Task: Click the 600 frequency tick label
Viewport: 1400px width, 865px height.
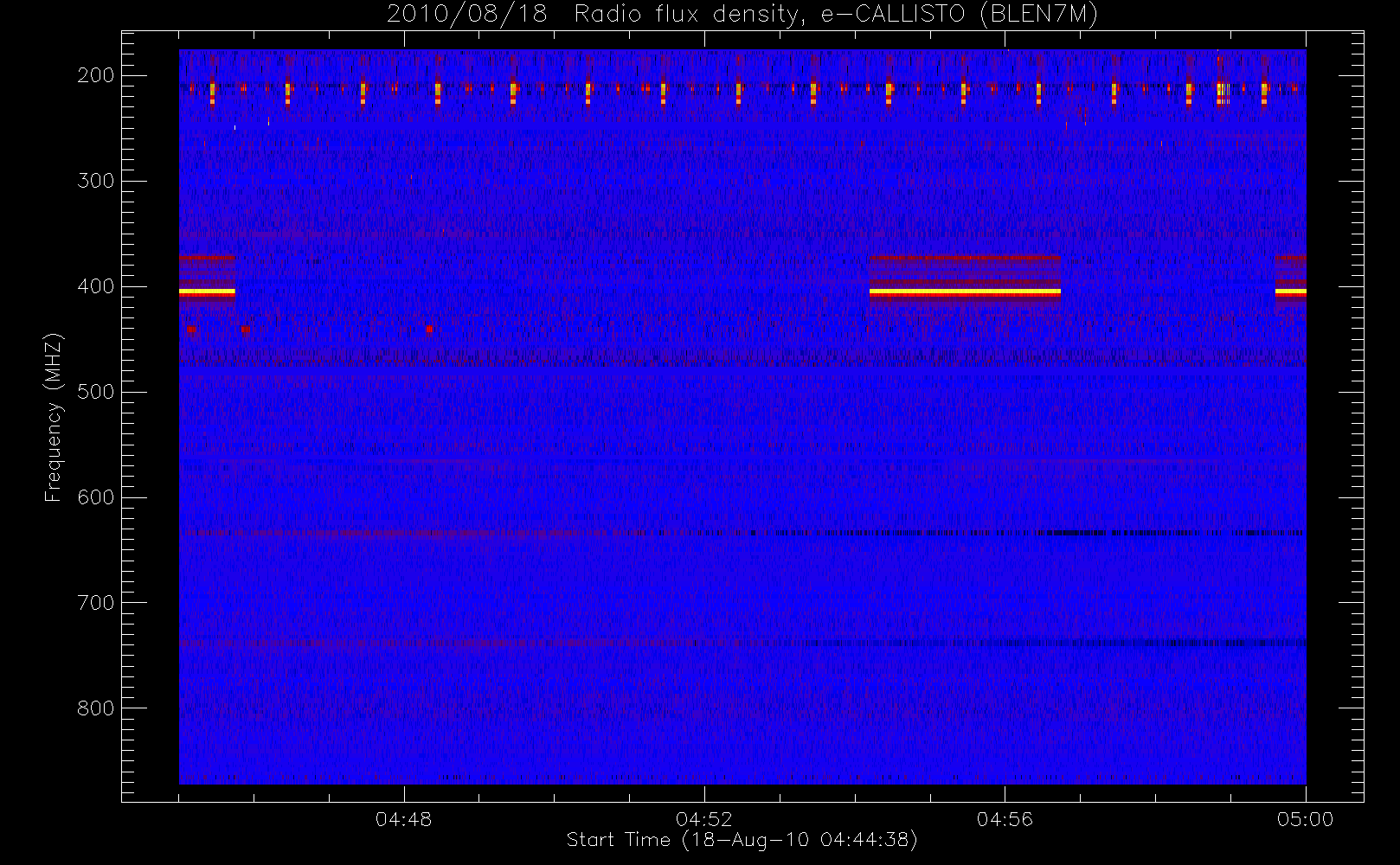Action: 96,497
